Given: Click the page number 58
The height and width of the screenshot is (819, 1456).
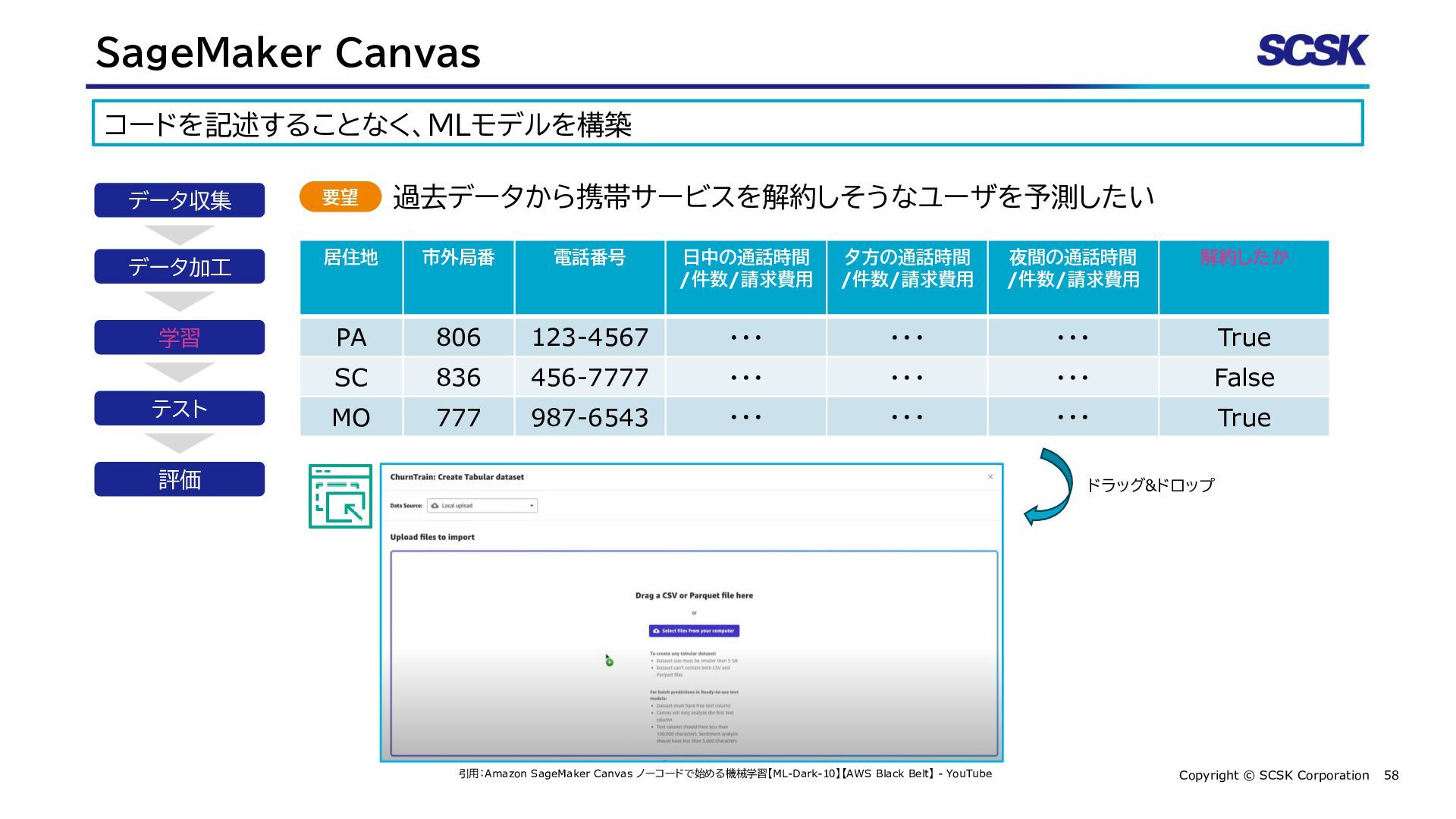Looking at the screenshot, I should pyautogui.click(x=1392, y=775).
